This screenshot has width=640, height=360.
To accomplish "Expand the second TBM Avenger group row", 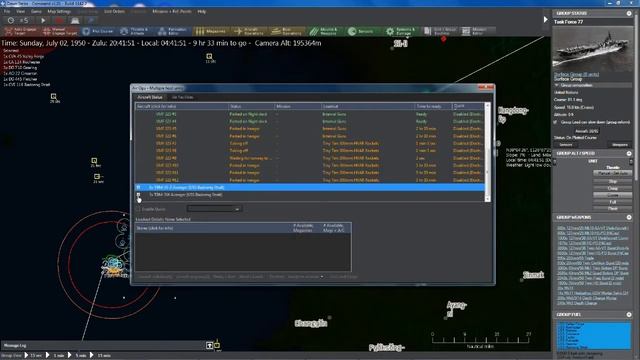I will [x=138, y=195].
